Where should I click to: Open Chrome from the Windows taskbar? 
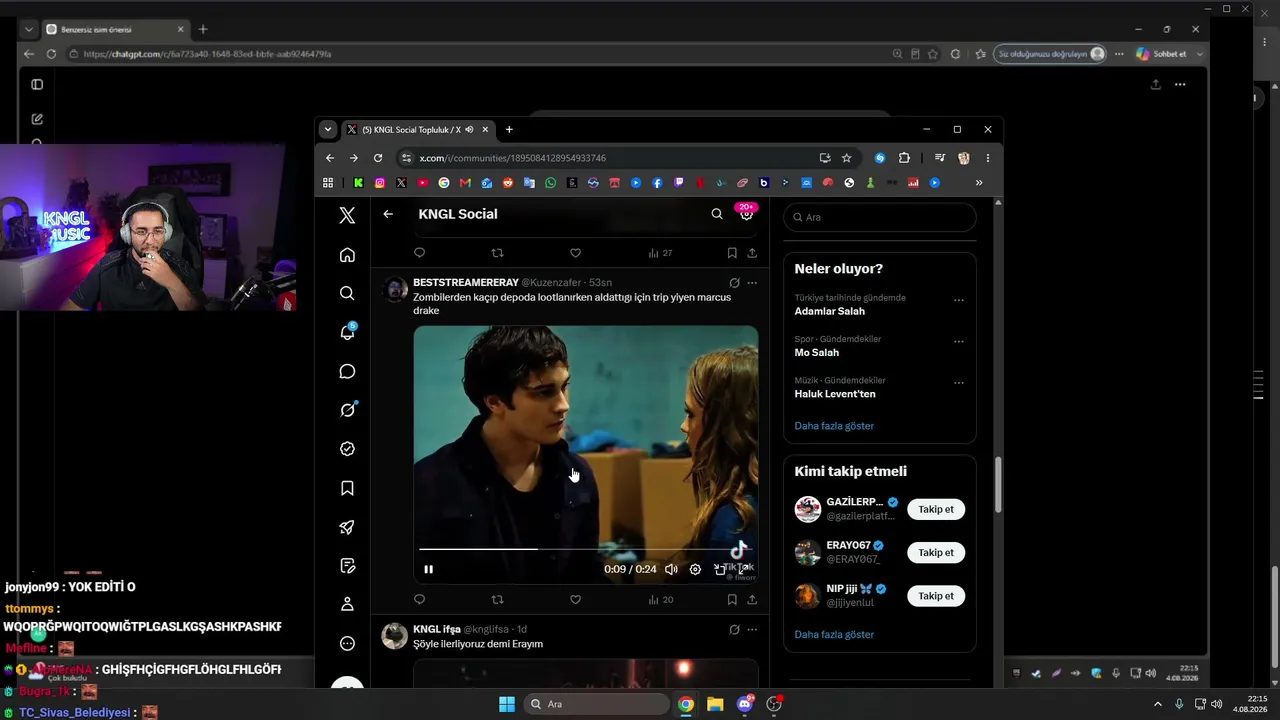point(686,704)
